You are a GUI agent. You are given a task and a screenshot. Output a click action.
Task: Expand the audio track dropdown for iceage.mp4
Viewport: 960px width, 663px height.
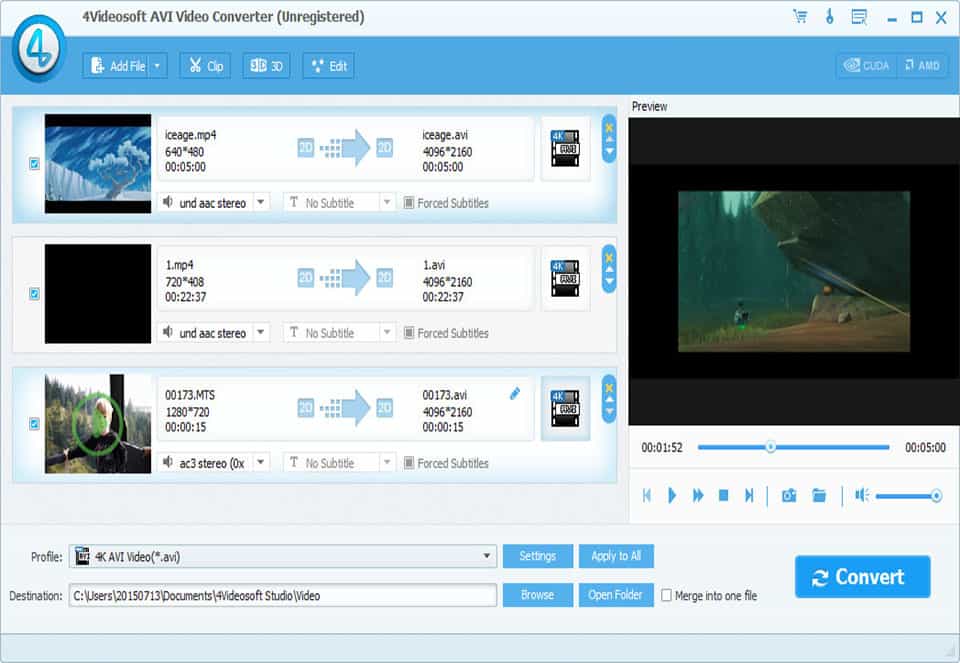tap(261, 202)
